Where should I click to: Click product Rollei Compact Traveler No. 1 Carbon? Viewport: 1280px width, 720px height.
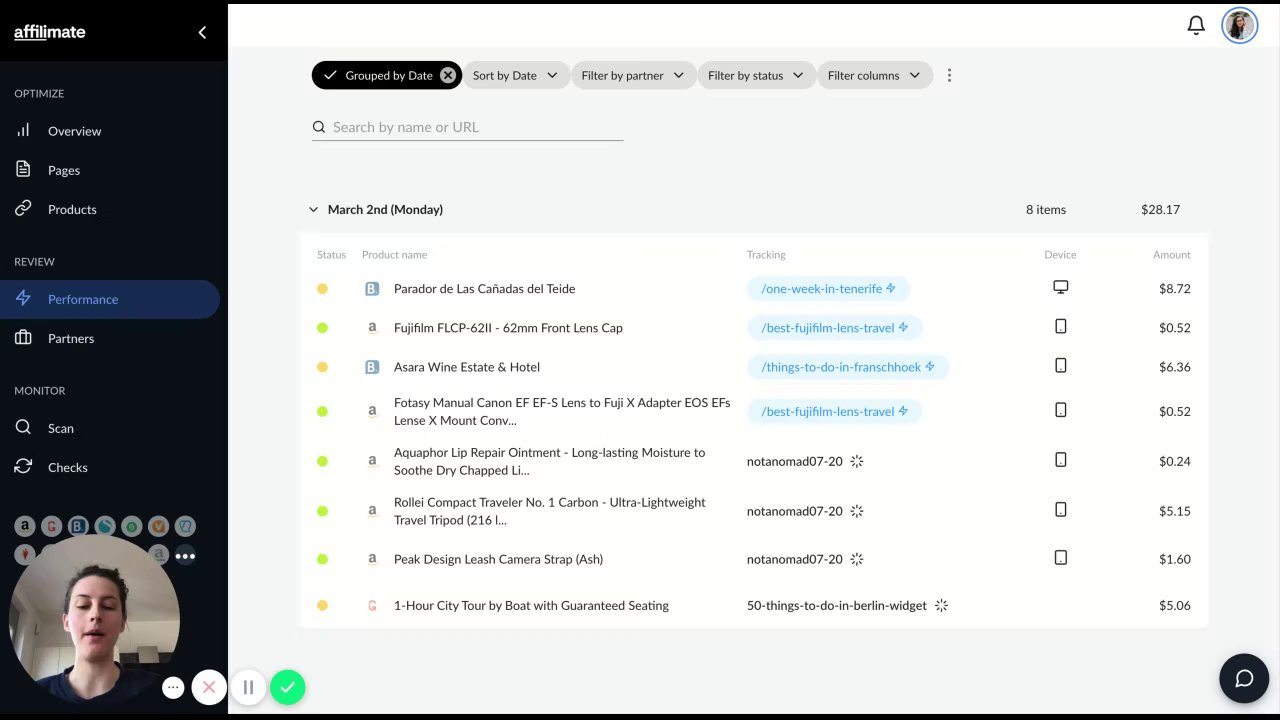point(550,511)
